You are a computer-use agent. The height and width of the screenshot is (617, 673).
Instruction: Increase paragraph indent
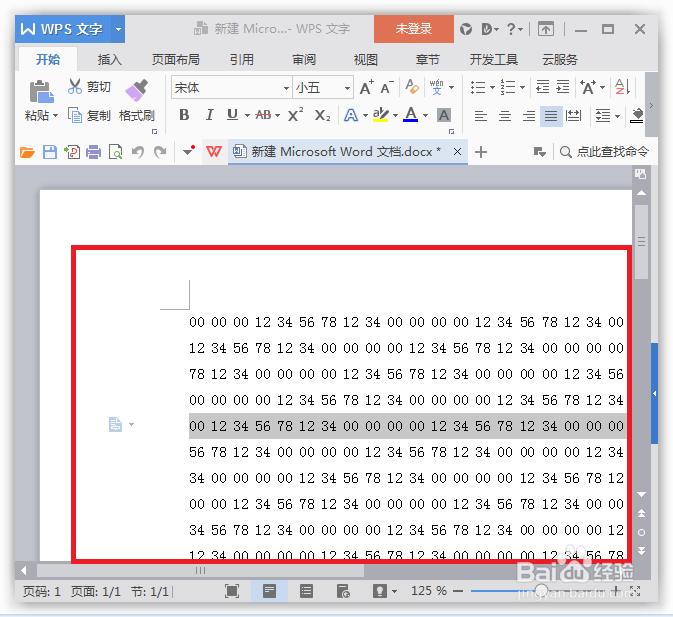pos(563,87)
